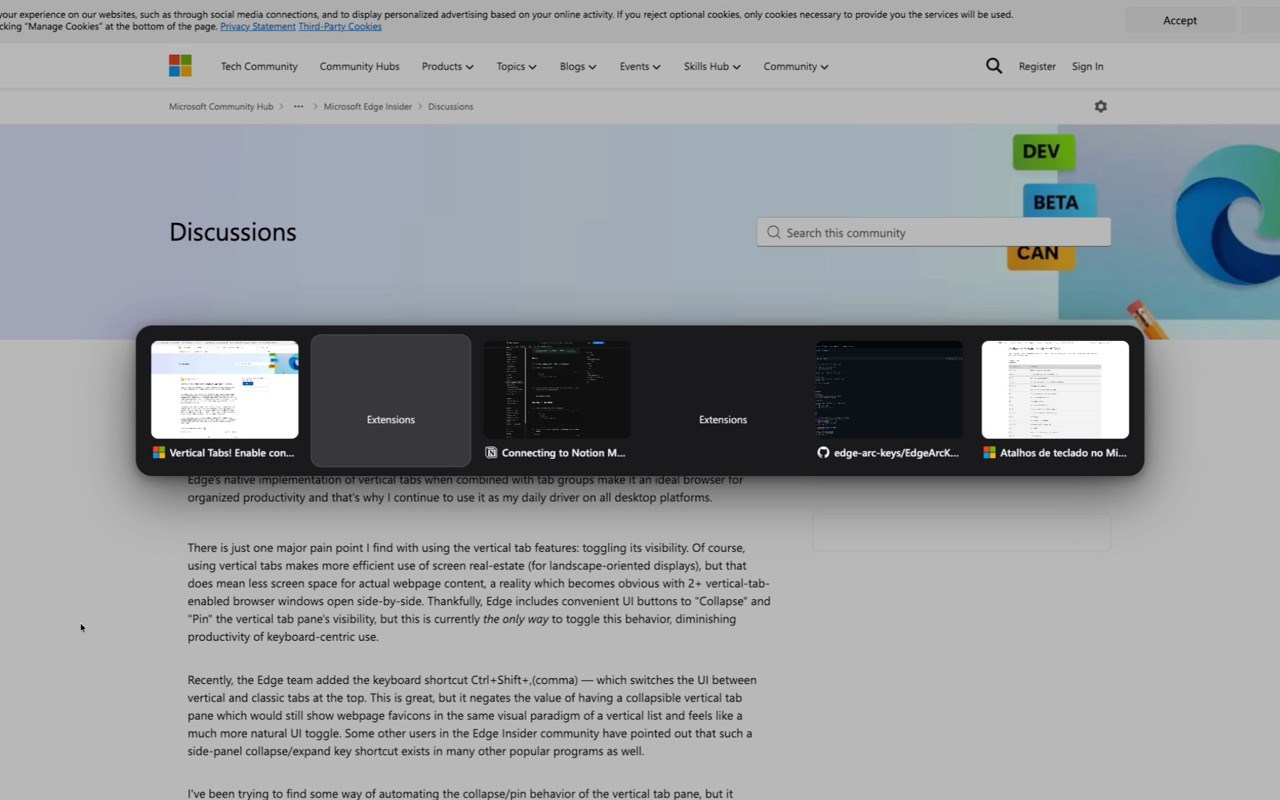Expand the Community dropdown menu

click(796, 66)
